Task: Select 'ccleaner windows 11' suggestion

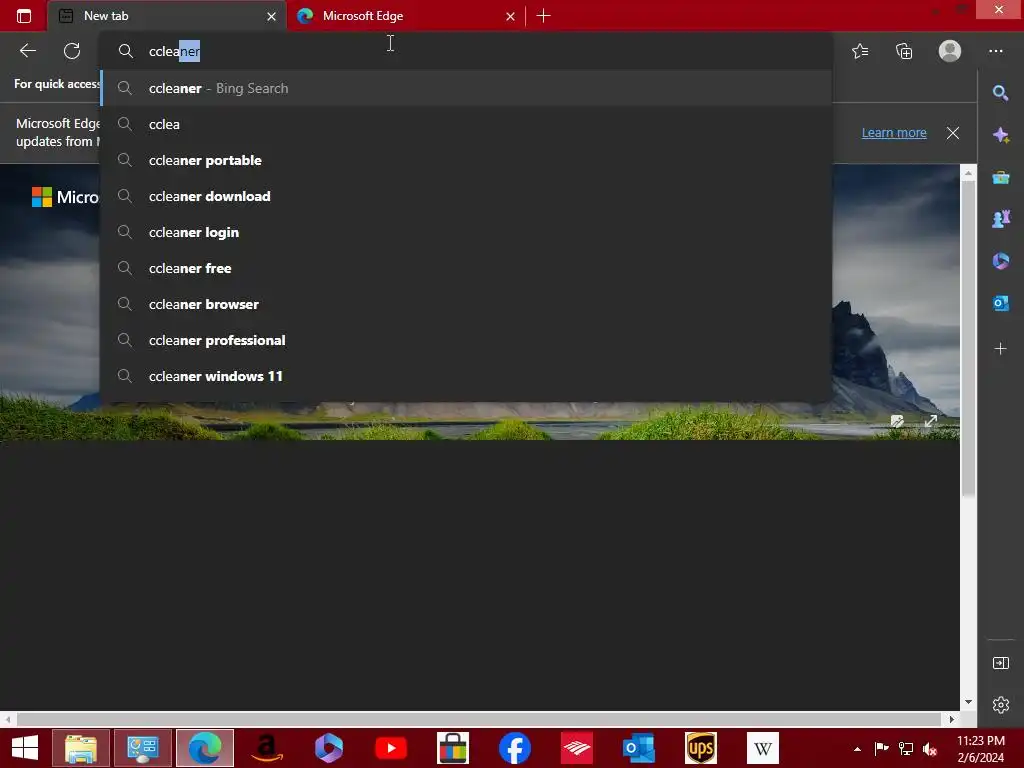Action: point(466,376)
